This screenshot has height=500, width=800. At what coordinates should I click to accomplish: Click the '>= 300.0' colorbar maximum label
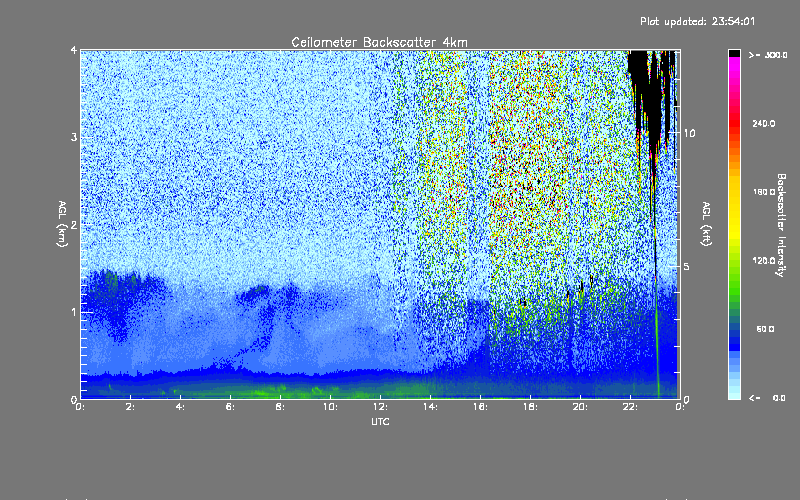(x=768, y=55)
